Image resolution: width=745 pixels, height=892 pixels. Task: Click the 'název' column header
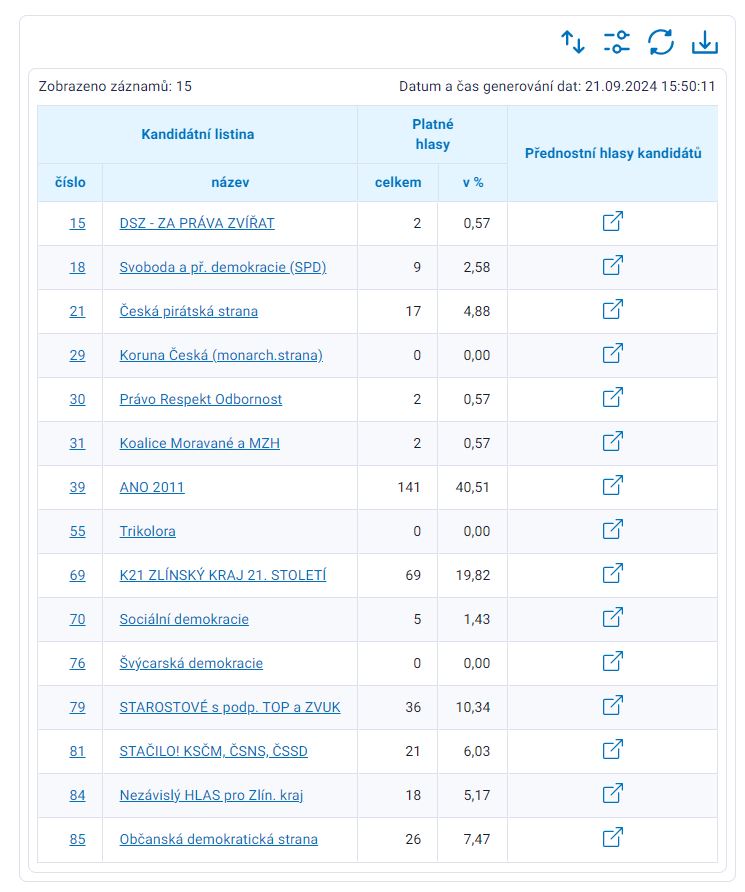pos(230,183)
